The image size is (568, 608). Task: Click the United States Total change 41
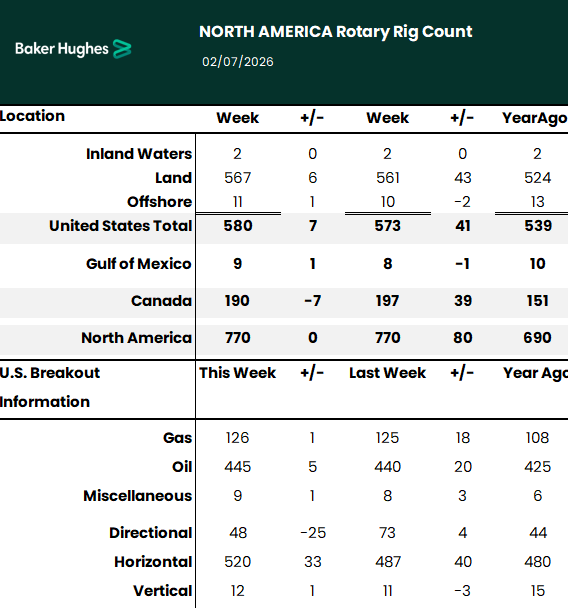pyautogui.click(x=463, y=226)
